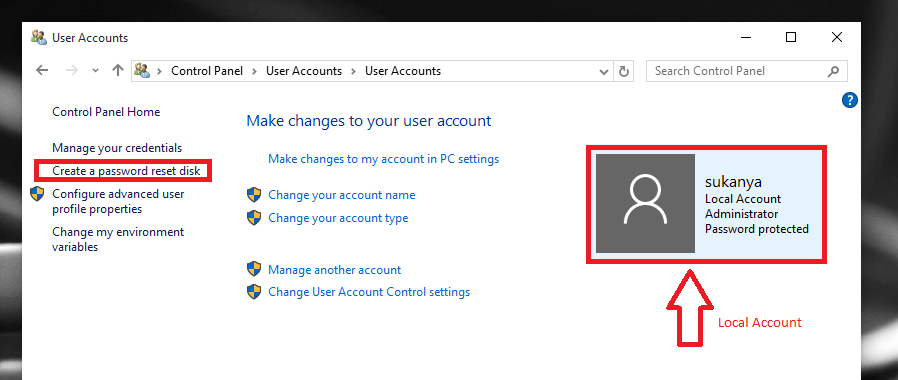
Task: Select first User Accounts breadcrumb segment
Action: (304, 71)
